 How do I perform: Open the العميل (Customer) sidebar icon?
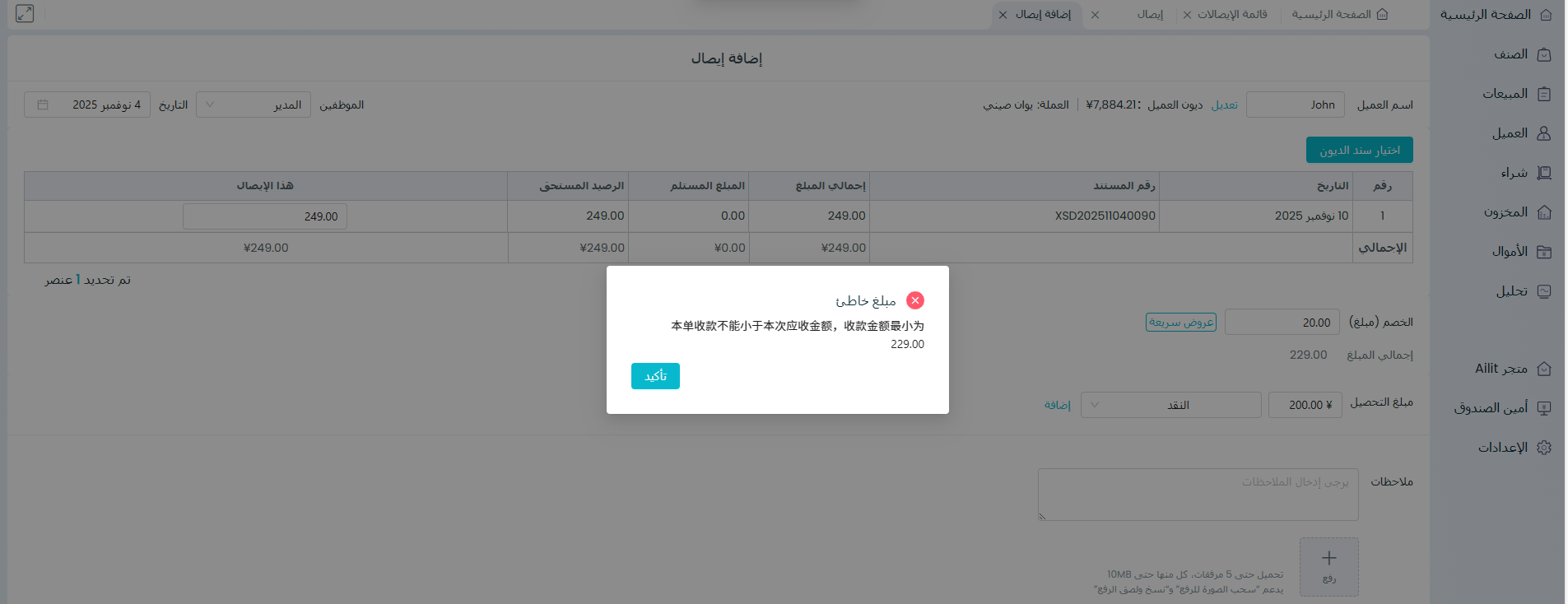pyautogui.click(x=1544, y=133)
